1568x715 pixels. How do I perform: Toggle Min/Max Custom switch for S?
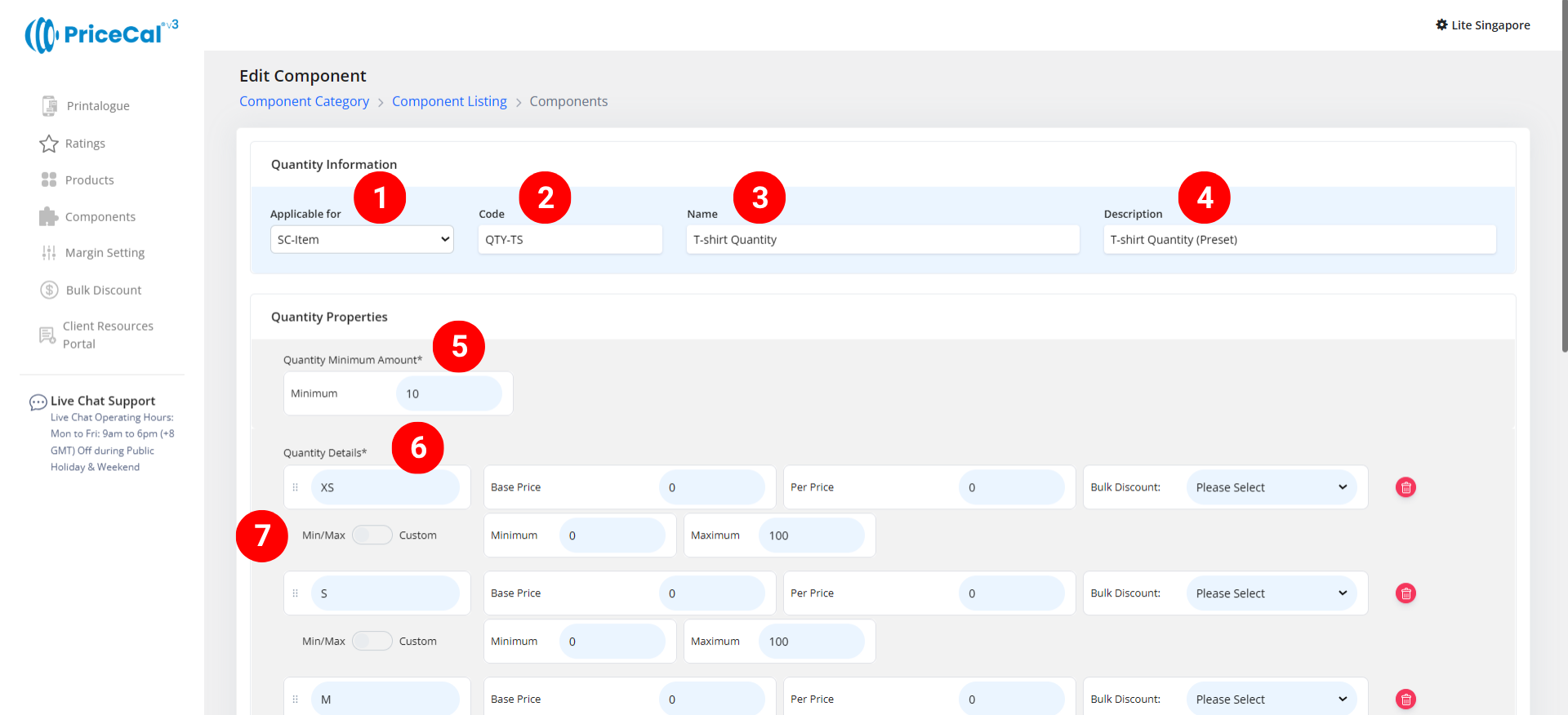[372, 642]
